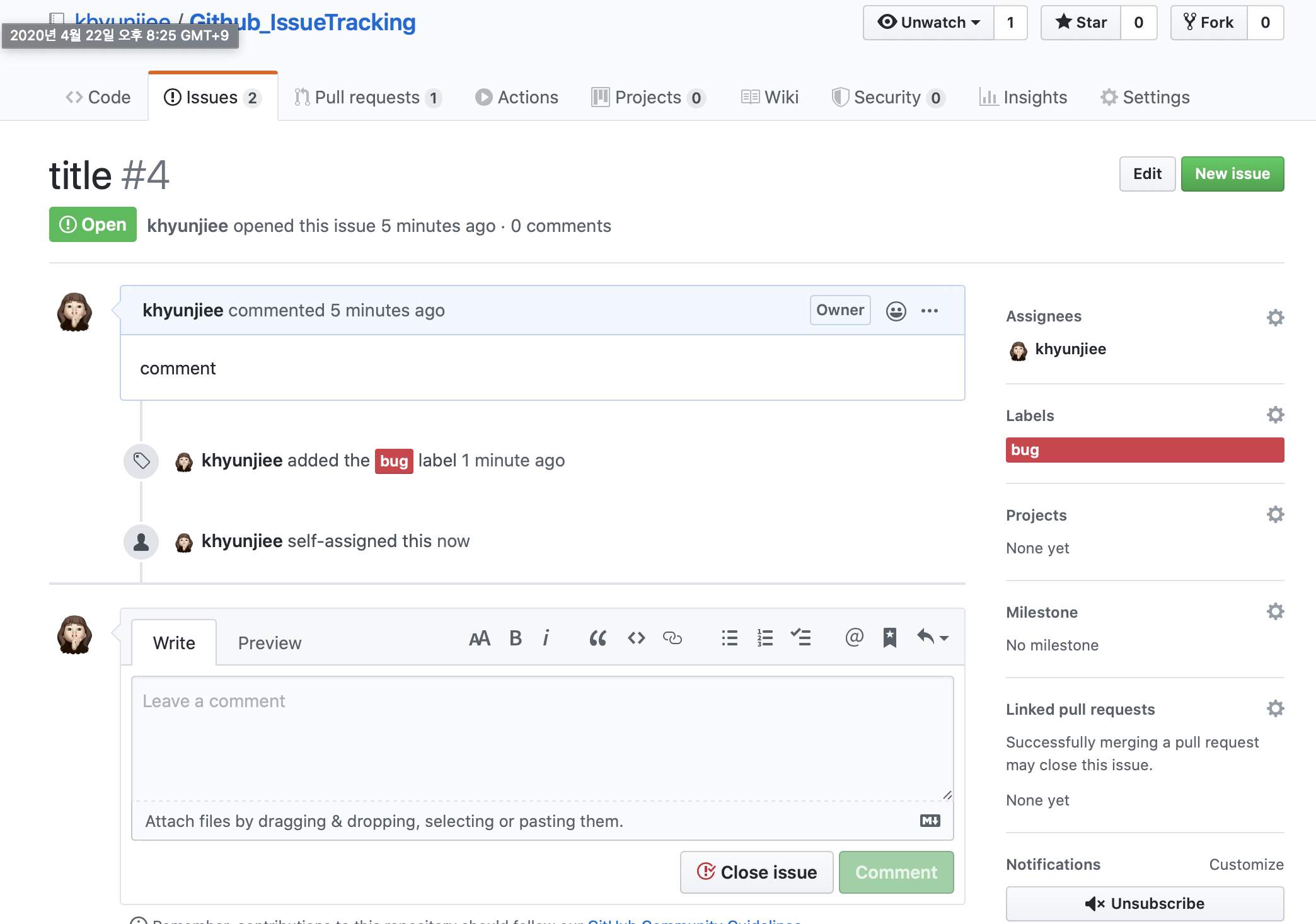Add a task list using the checklist icon
Viewport: 1316px width, 924px height.
tap(800, 638)
